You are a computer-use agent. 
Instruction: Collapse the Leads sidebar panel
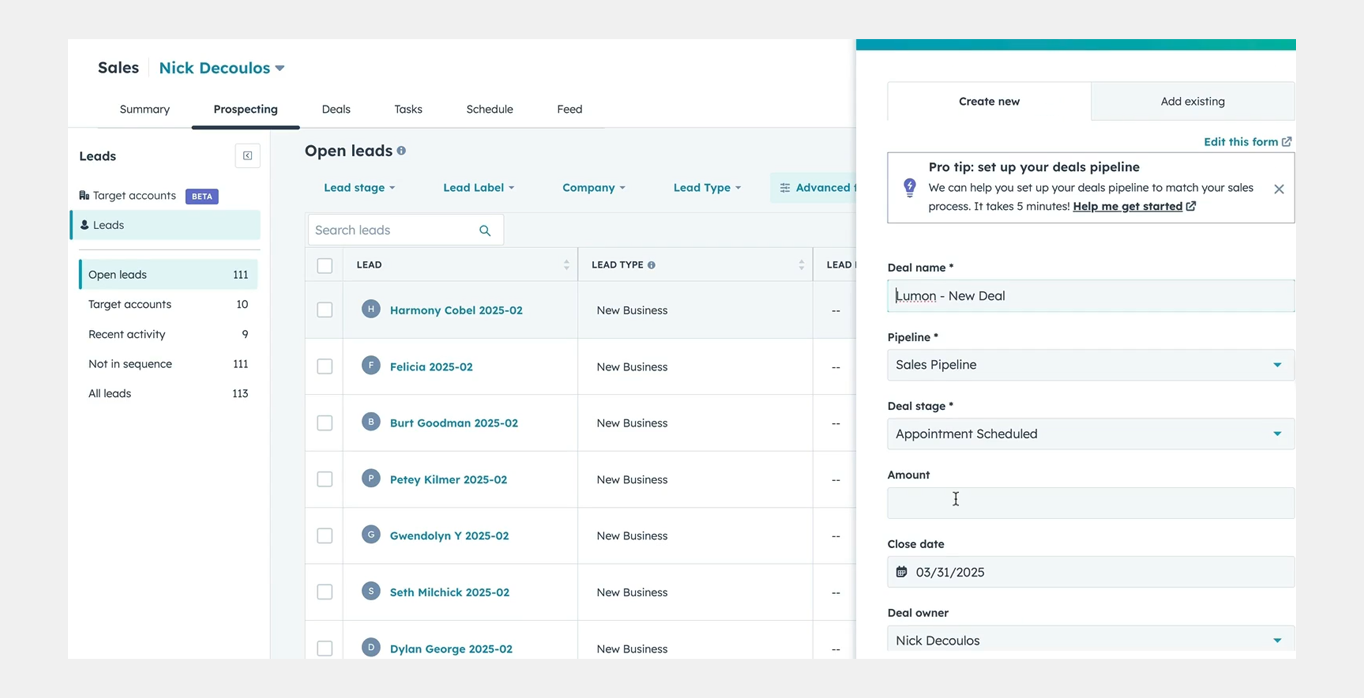point(247,155)
